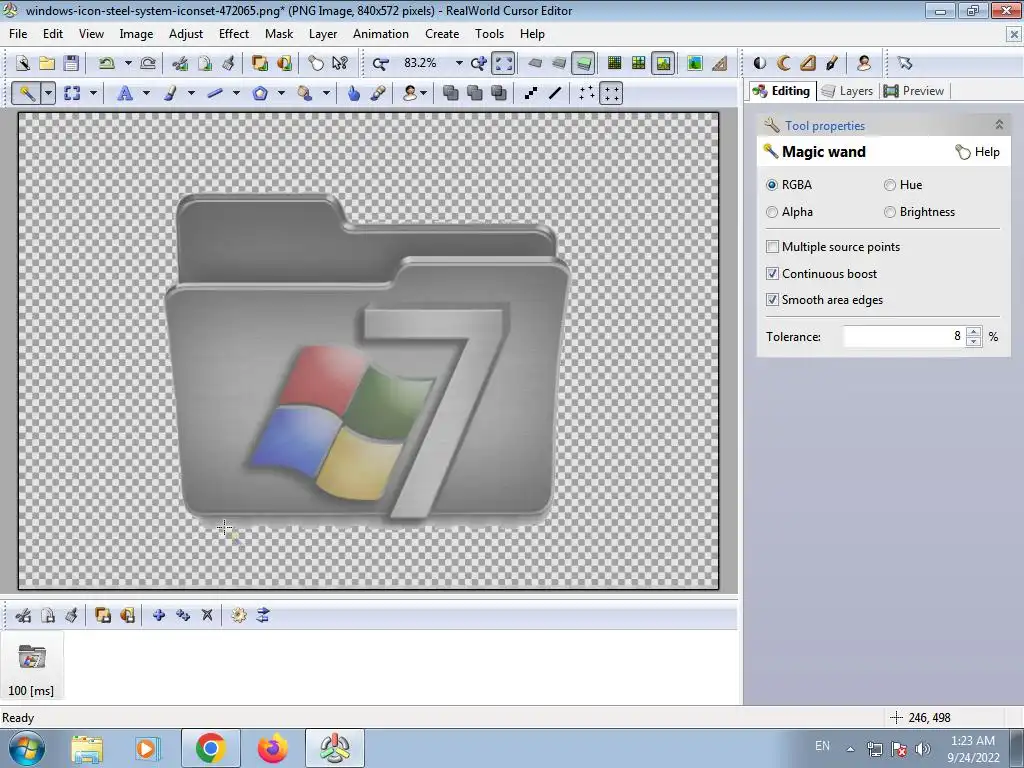Redo the last undone action

pos(148,63)
